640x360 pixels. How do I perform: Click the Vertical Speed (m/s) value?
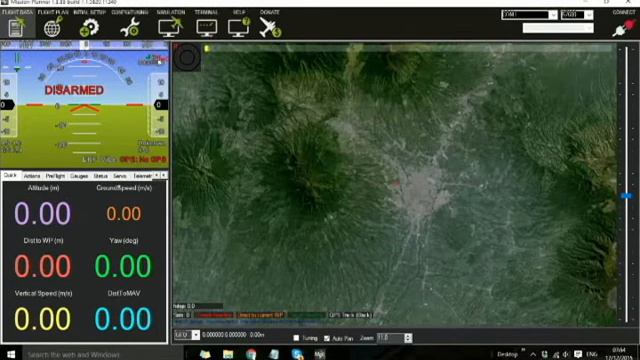pos(43,319)
